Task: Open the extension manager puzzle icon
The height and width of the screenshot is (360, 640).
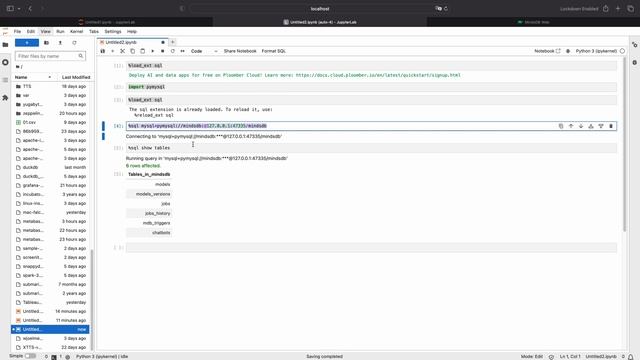Action: 5,98
